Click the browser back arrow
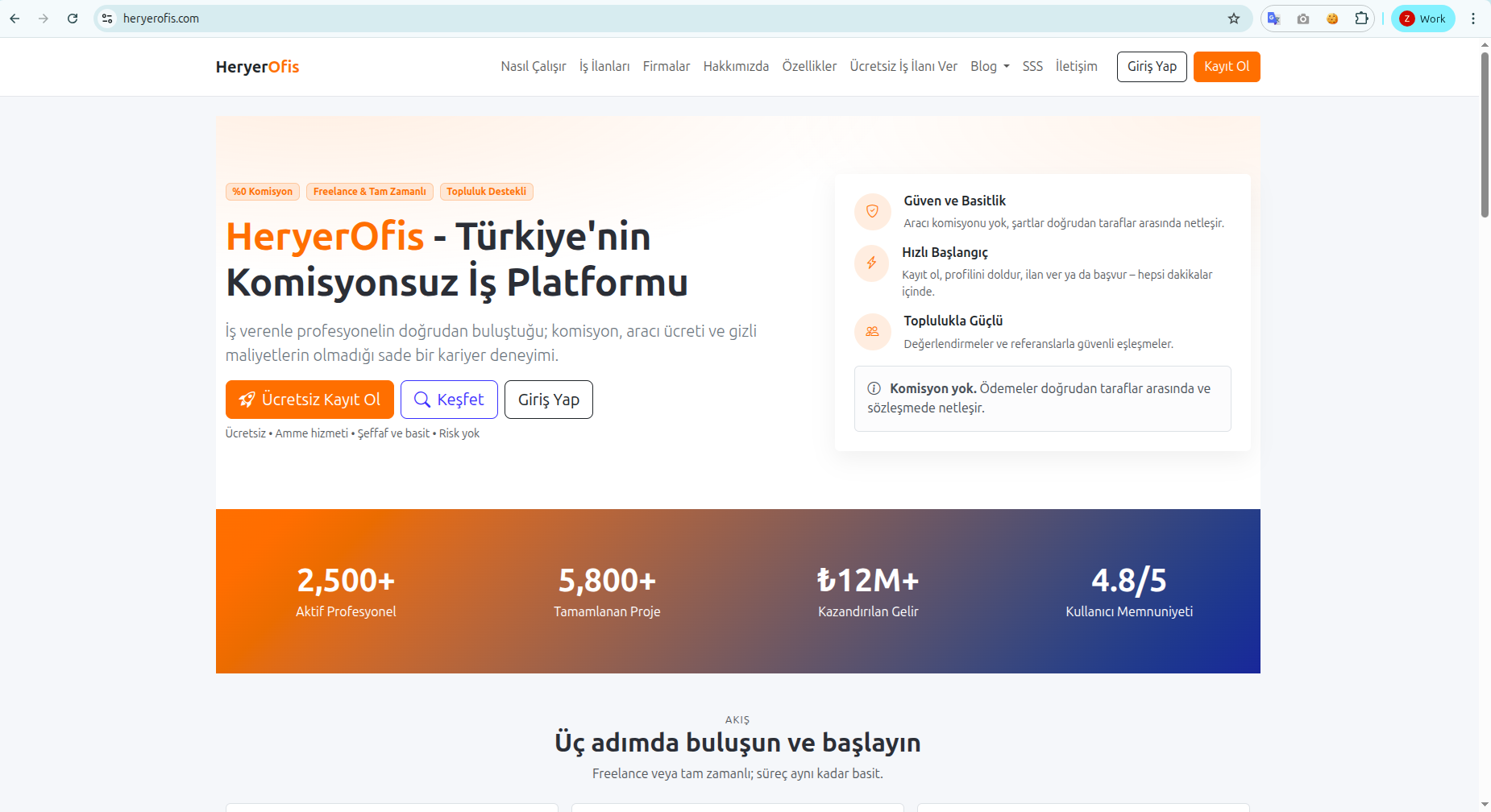 click(x=15, y=19)
